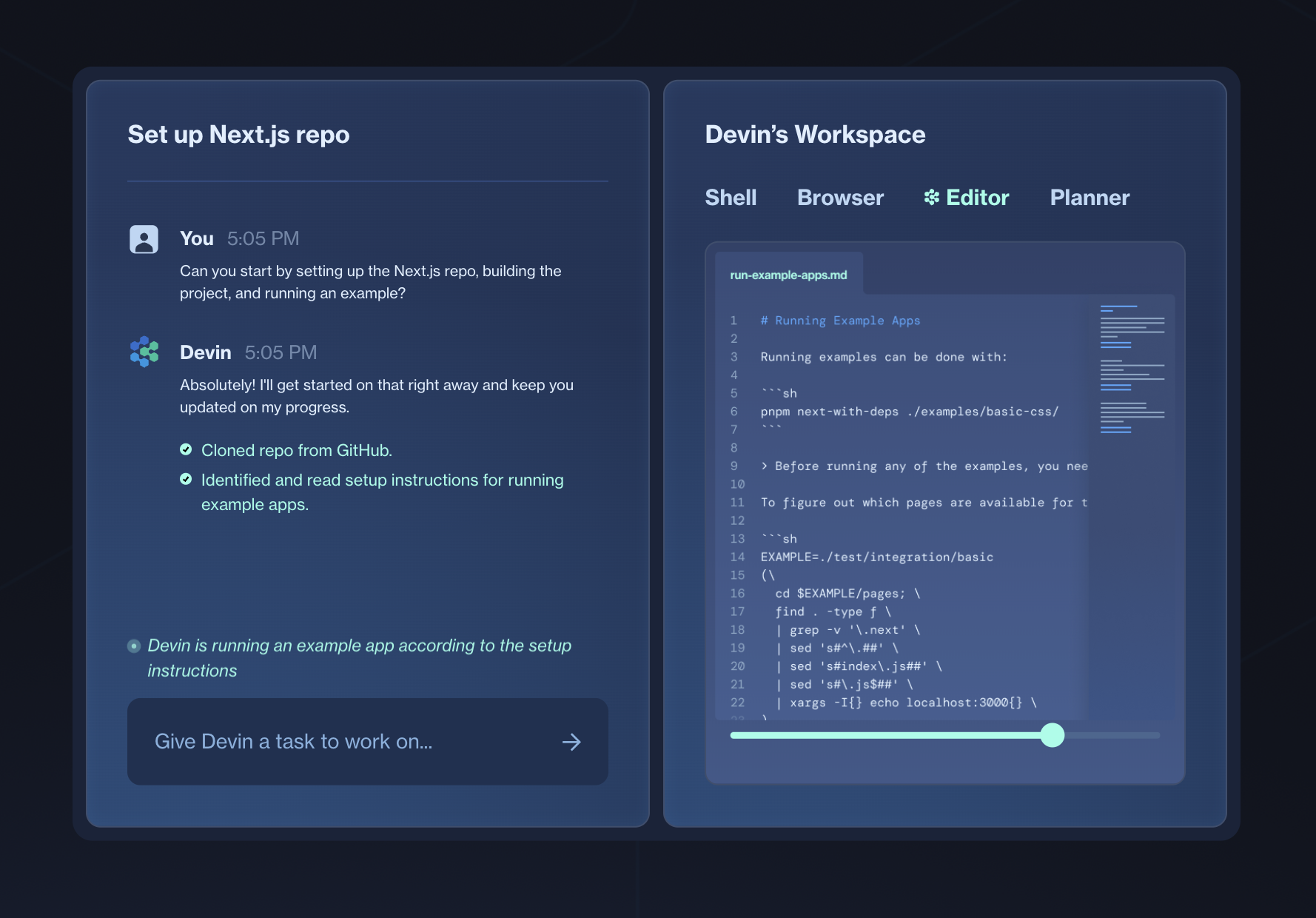1316x918 pixels.
Task: Click line 'Running examples can be done with:'
Action: pos(884,357)
